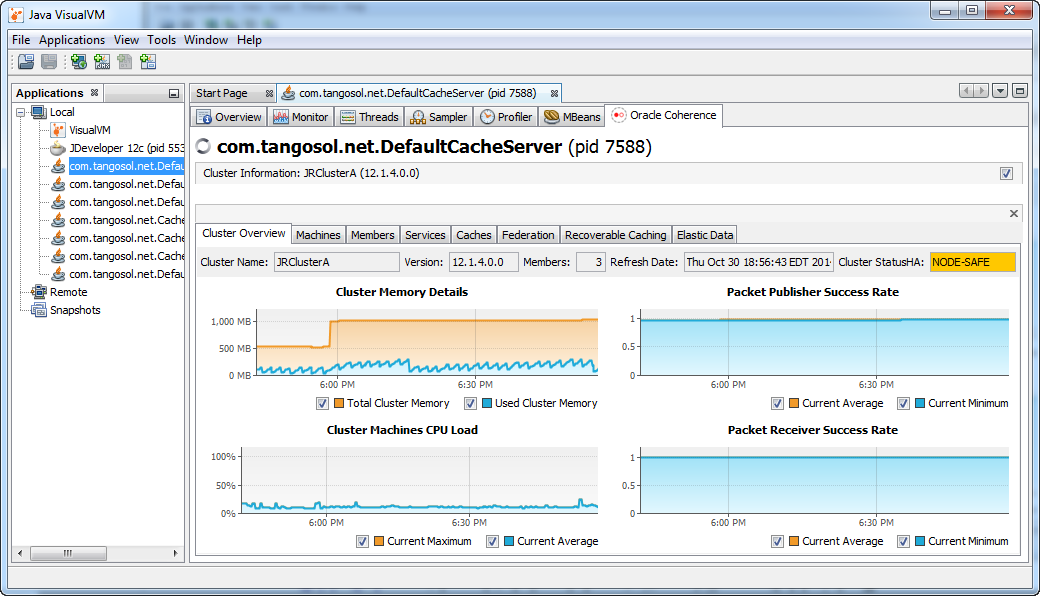
Task: Click the Remote hosts icon
Action: pos(39,292)
